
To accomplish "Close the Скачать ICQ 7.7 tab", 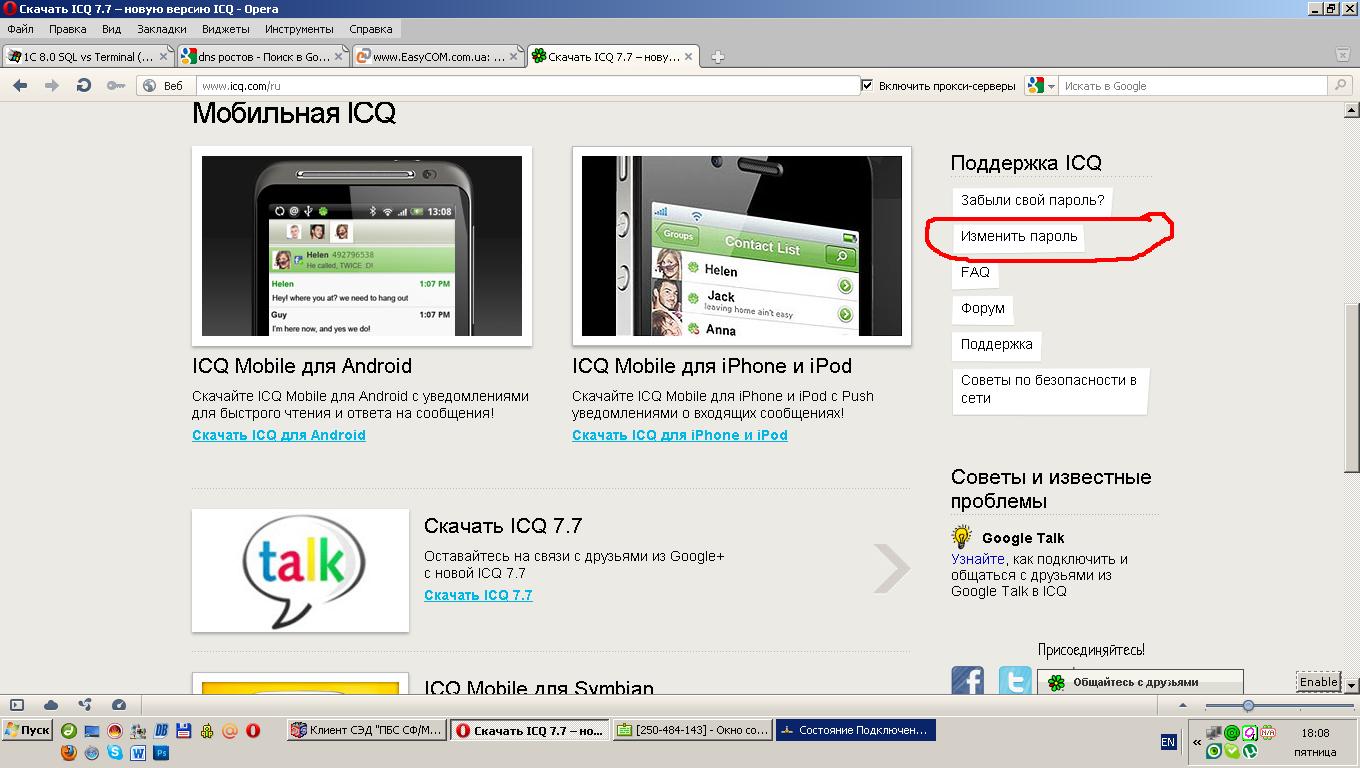I will pyautogui.click(x=689, y=57).
